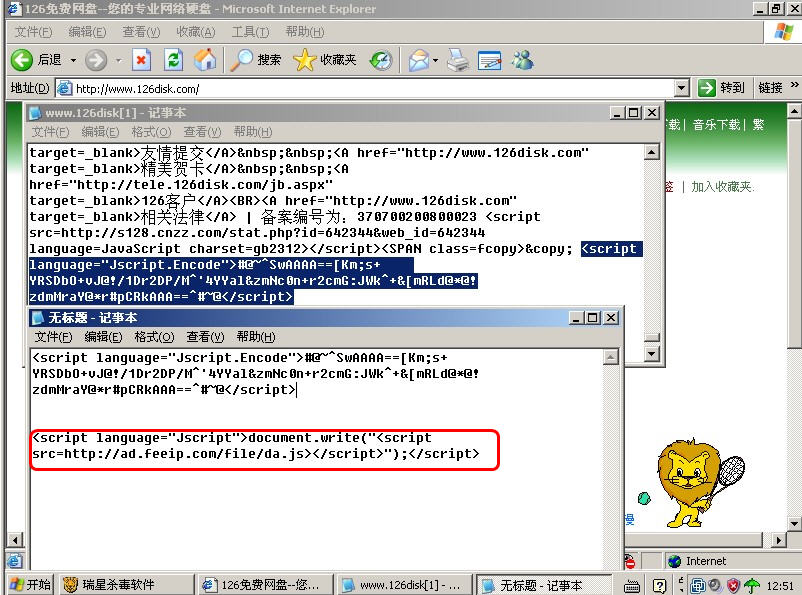Click IE horizontal scroll-right arrow
This screenshot has height=595, width=802.
coord(778,540)
